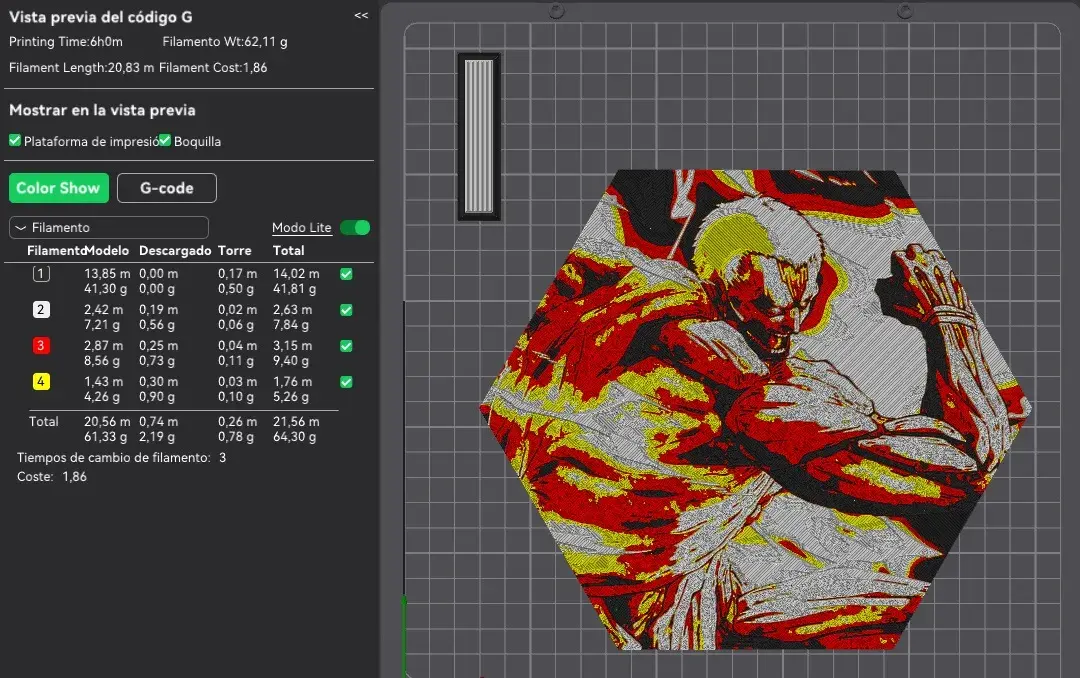Turn off the Modo Lite toggle
The width and height of the screenshot is (1080, 678).
(355, 227)
